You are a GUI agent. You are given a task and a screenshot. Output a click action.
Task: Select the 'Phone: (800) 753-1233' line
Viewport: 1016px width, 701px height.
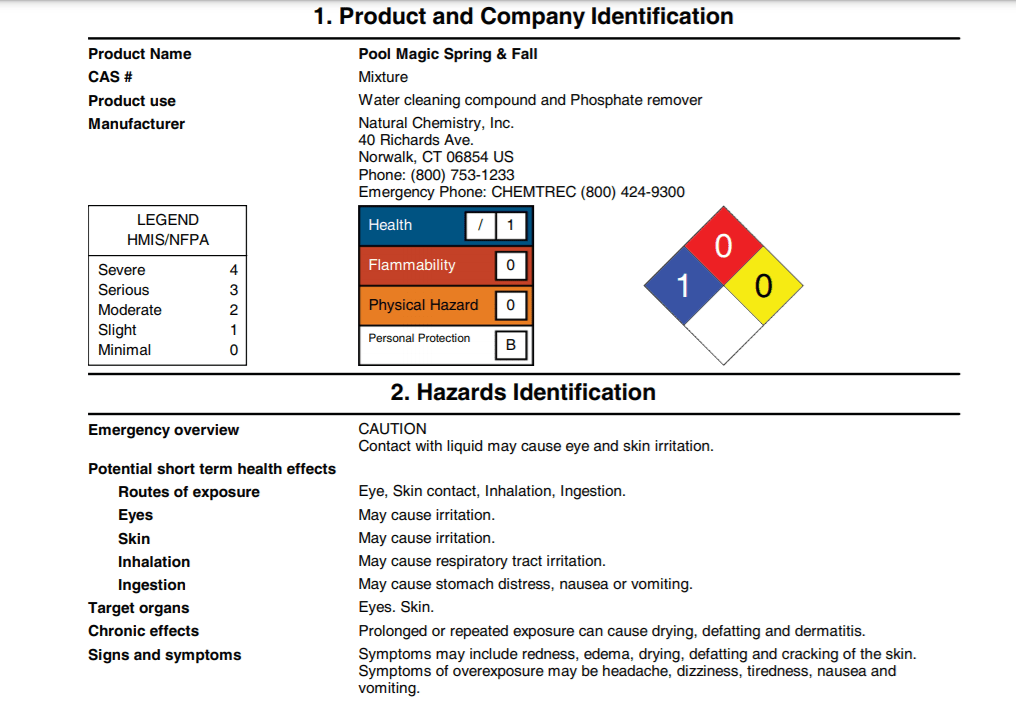click(x=436, y=175)
